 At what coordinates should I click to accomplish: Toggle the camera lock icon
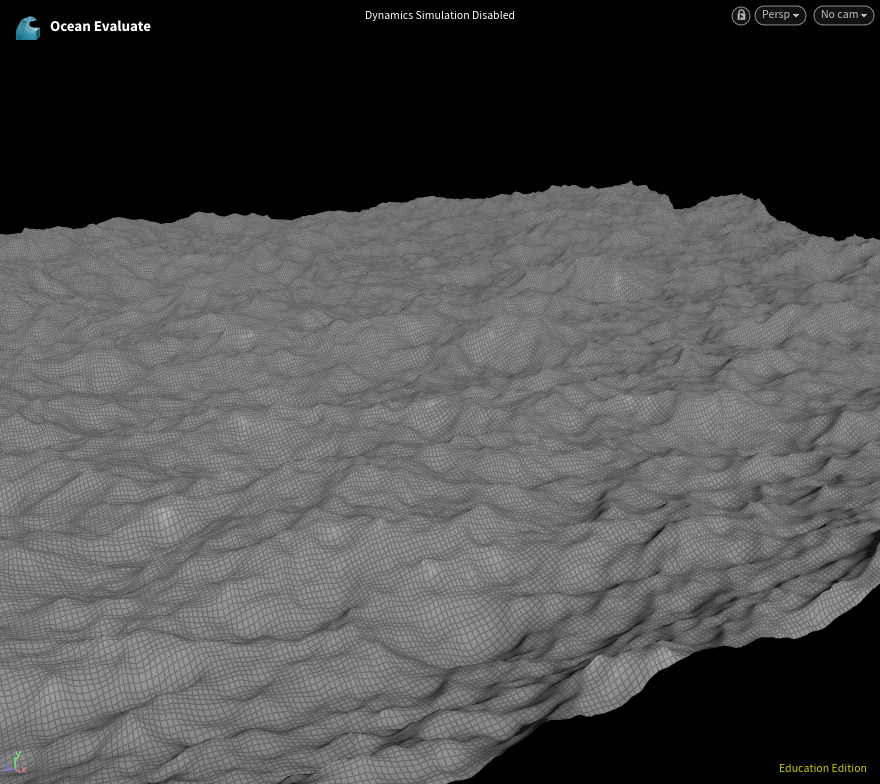pyautogui.click(x=740, y=15)
